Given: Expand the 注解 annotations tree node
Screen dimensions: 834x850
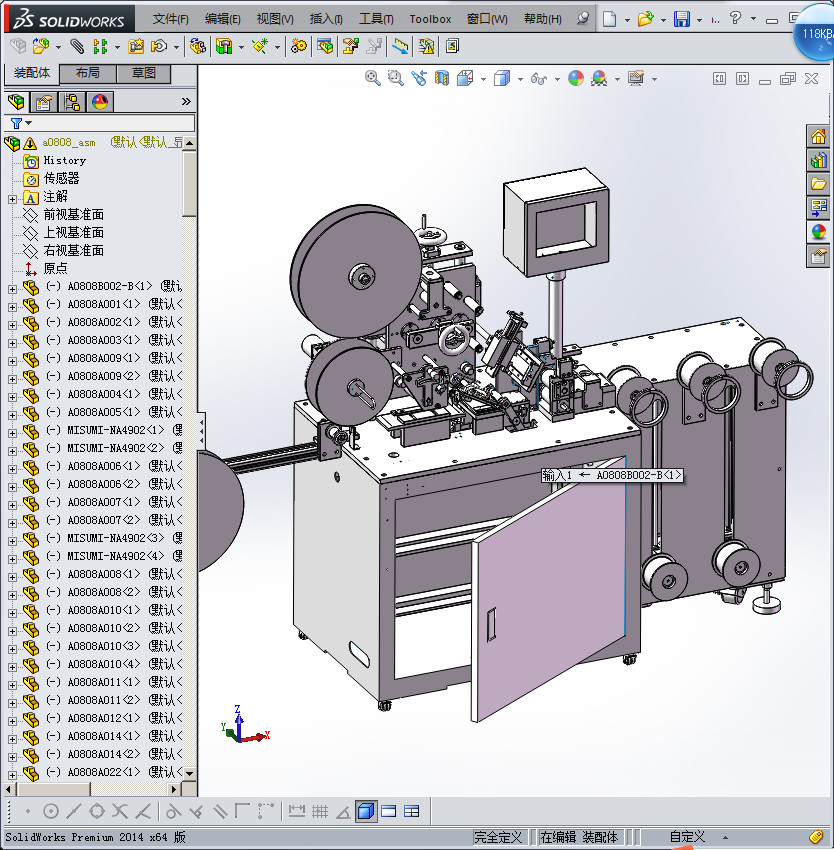Looking at the screenshot, I should (12, 197).
